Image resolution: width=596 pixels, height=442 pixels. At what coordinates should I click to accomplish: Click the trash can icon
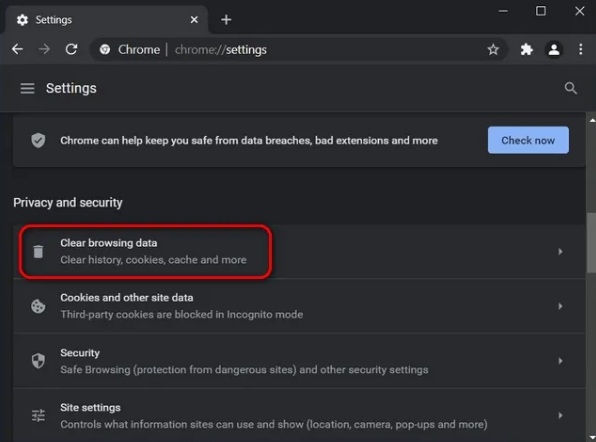coord(38,251)
